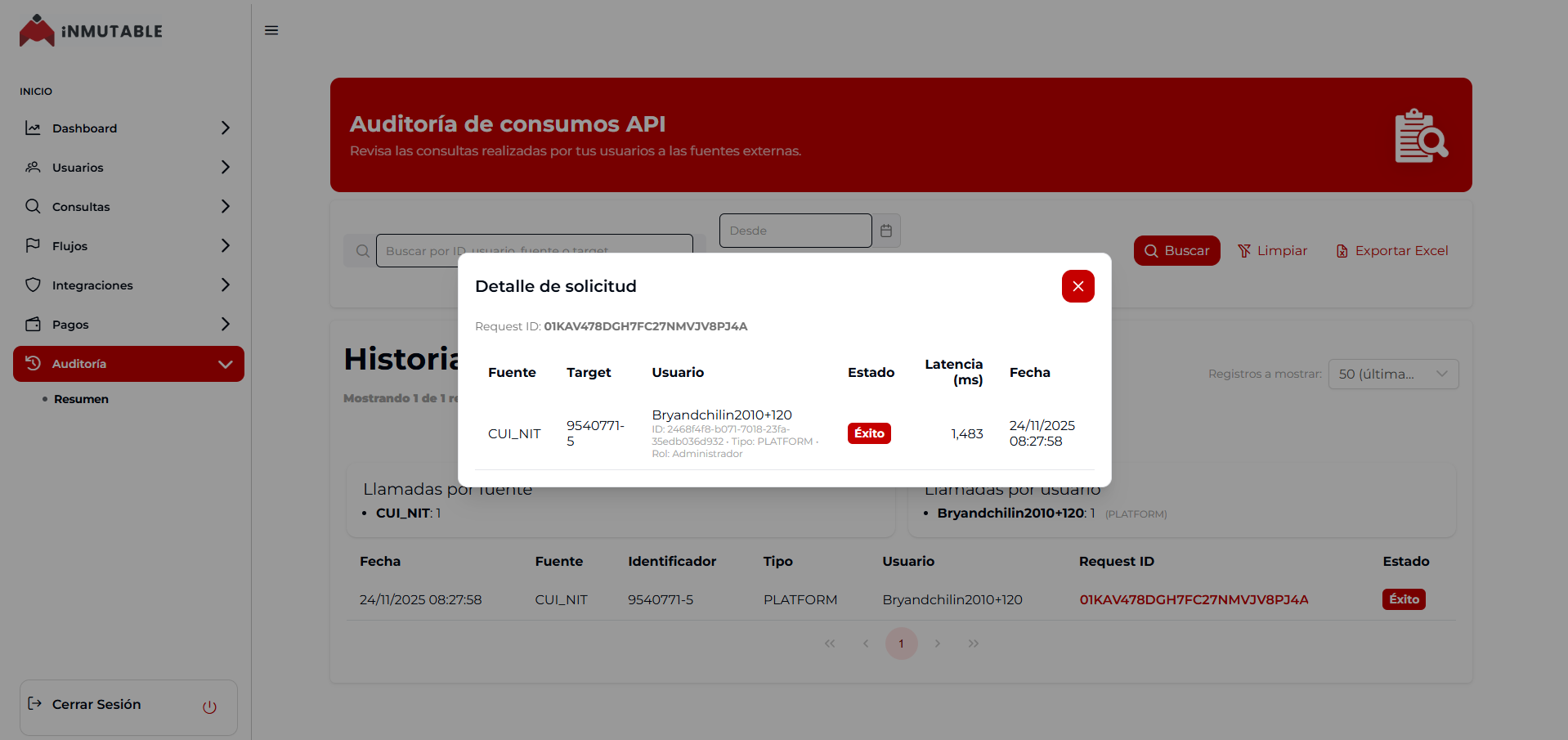Collapse the Auditoría section chevron

(225, 364)
